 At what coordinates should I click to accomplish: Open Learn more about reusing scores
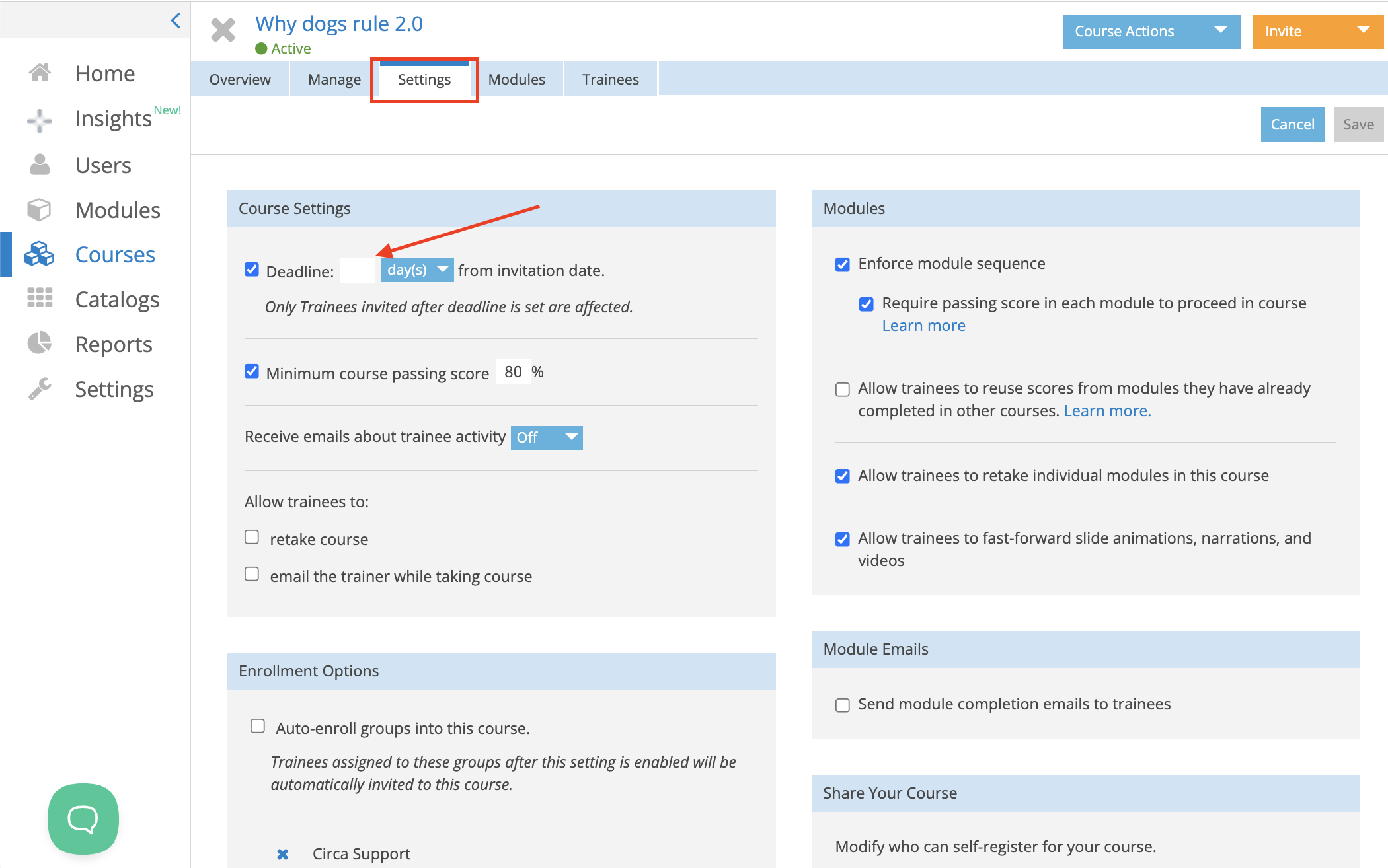(1107, 411)
